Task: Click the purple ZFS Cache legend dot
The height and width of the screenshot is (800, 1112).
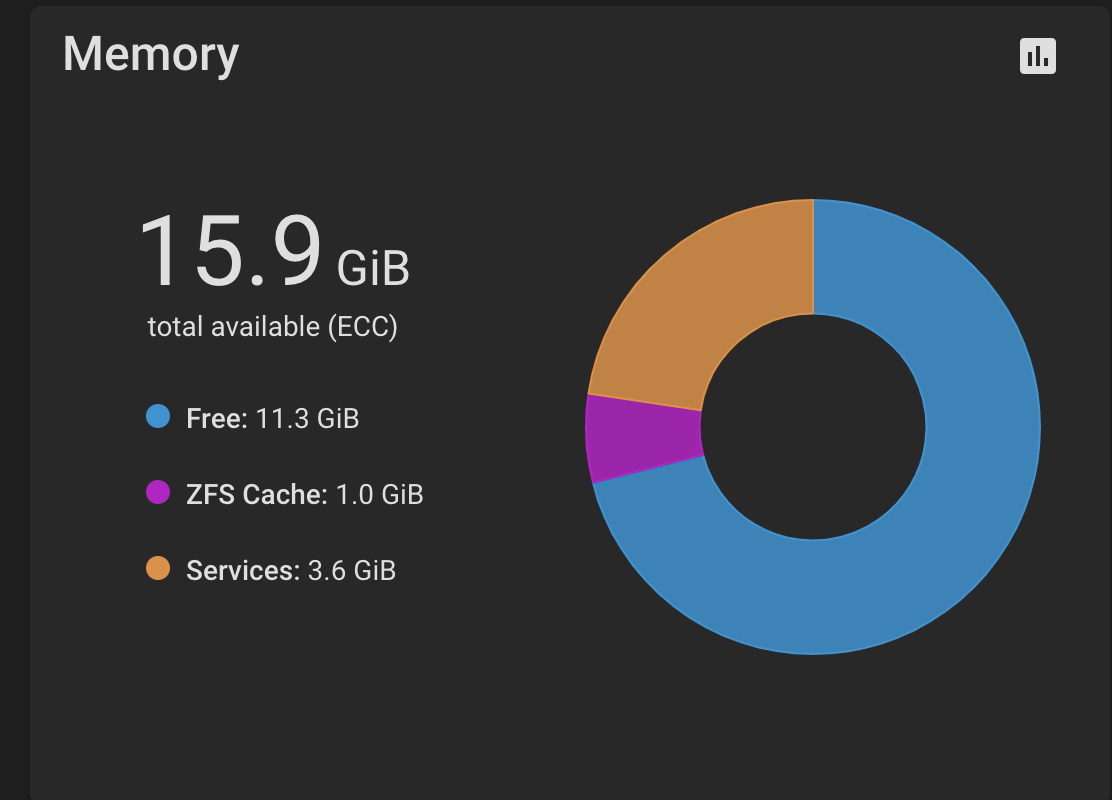Action: click(x=158, y=492)
